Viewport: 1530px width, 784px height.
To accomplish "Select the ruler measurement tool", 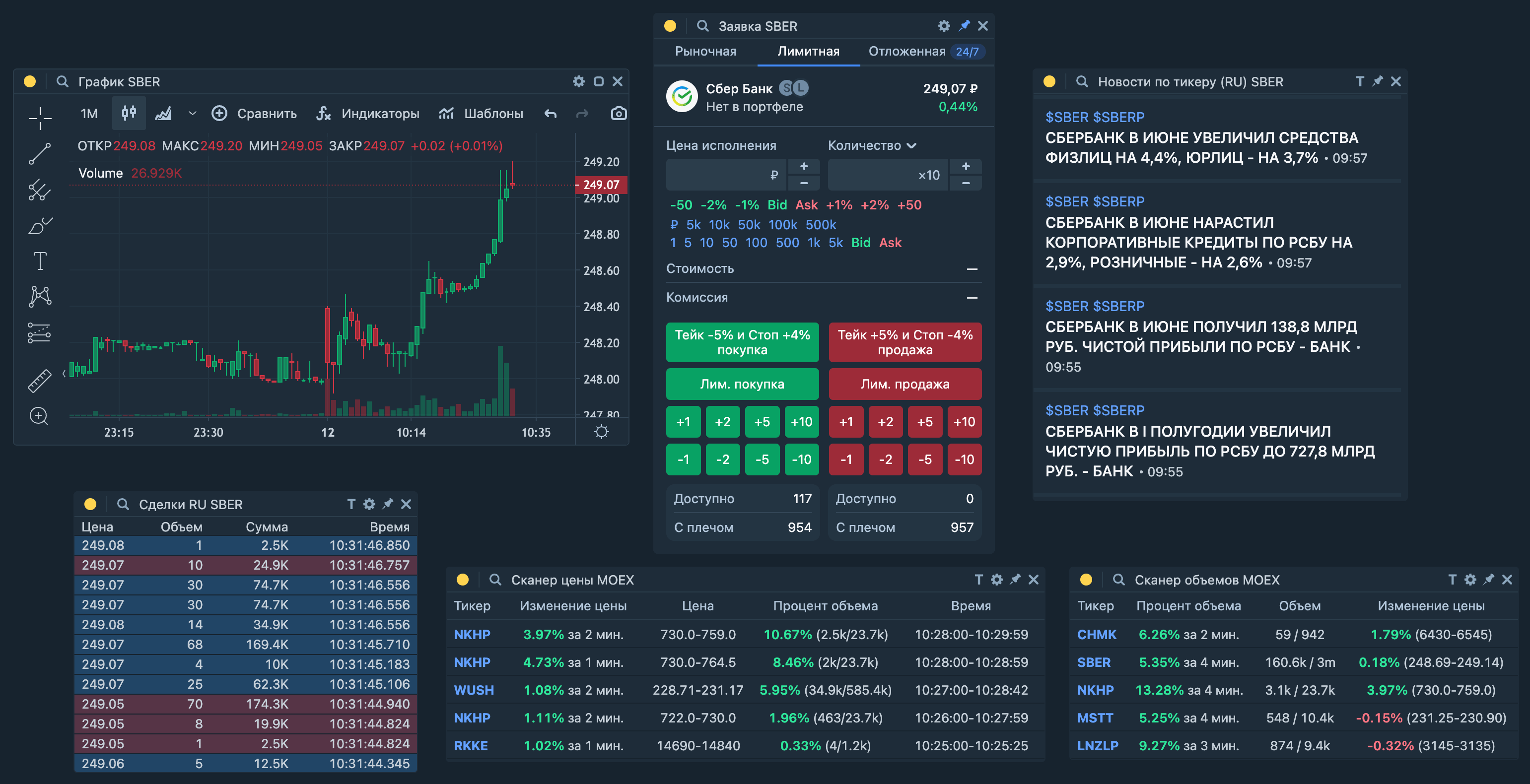I will 40,381.
